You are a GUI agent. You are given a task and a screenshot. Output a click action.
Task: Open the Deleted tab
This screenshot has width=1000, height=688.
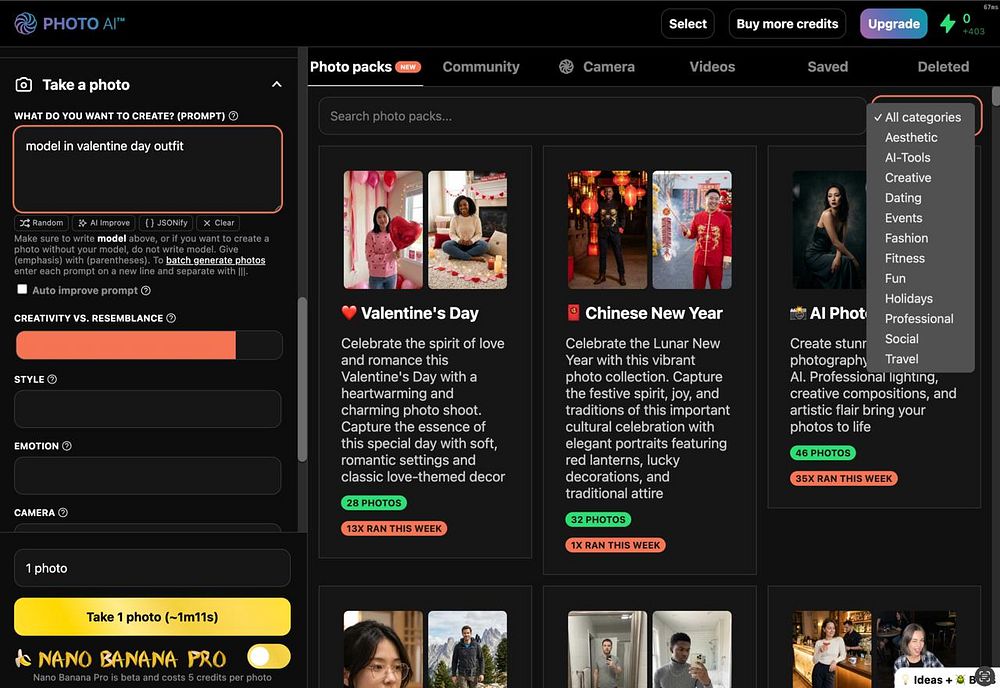coord(943,66)
